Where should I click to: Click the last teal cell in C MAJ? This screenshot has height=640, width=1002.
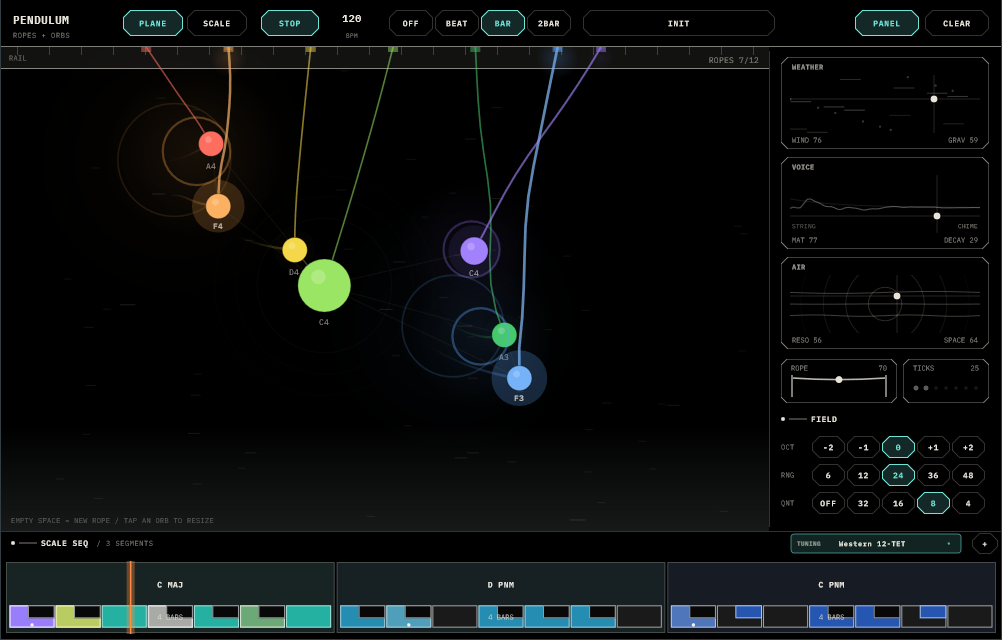tap(309, 617)
